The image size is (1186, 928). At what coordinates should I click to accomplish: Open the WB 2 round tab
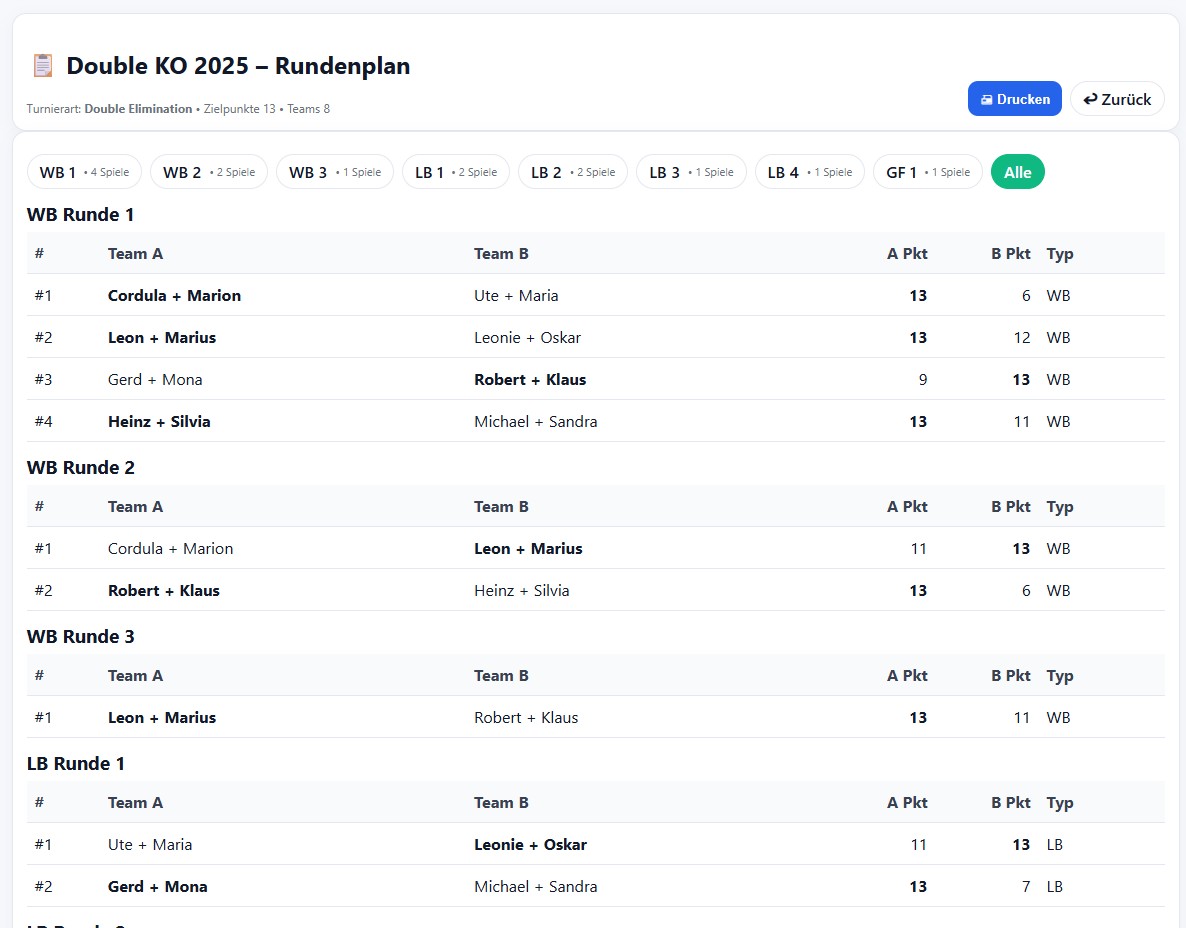point(208,172)
